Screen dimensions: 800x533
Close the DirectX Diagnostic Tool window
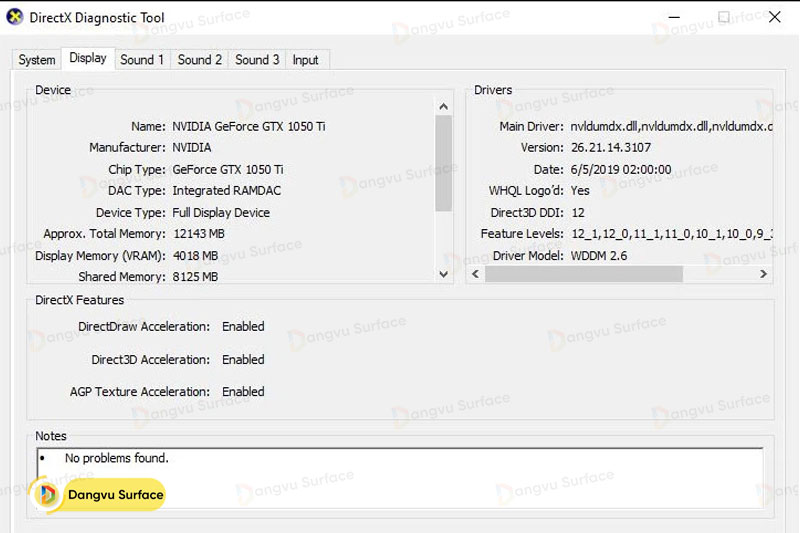(x=774, y=17)
